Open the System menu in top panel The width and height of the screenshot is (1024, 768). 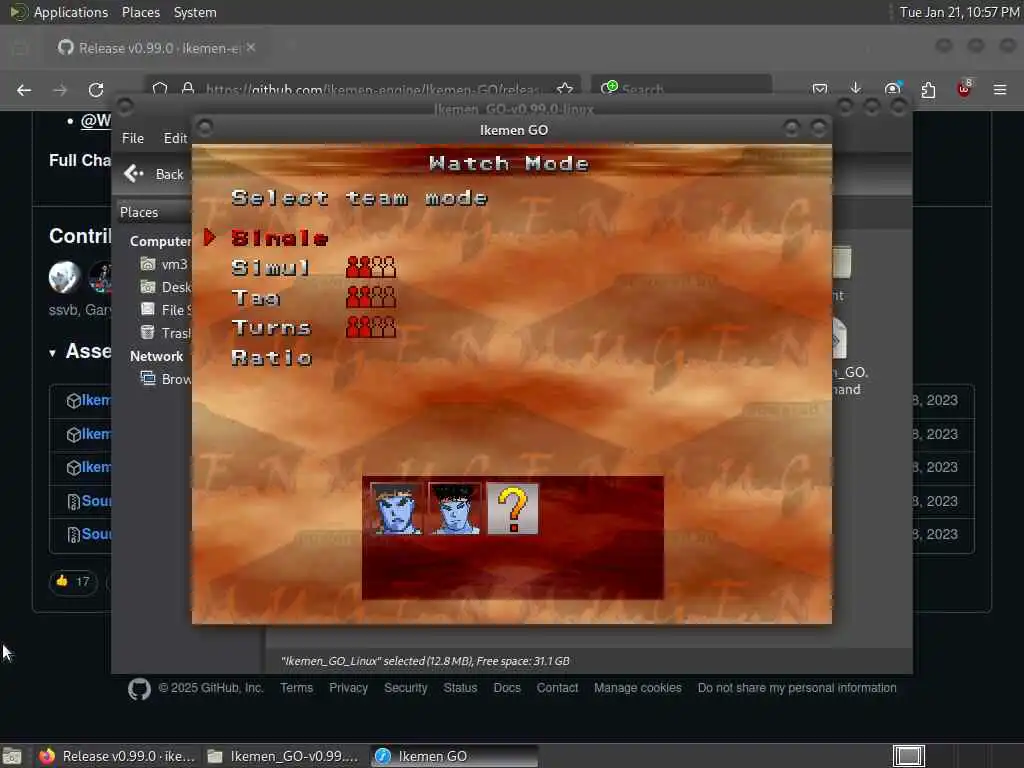coord(195,12)
